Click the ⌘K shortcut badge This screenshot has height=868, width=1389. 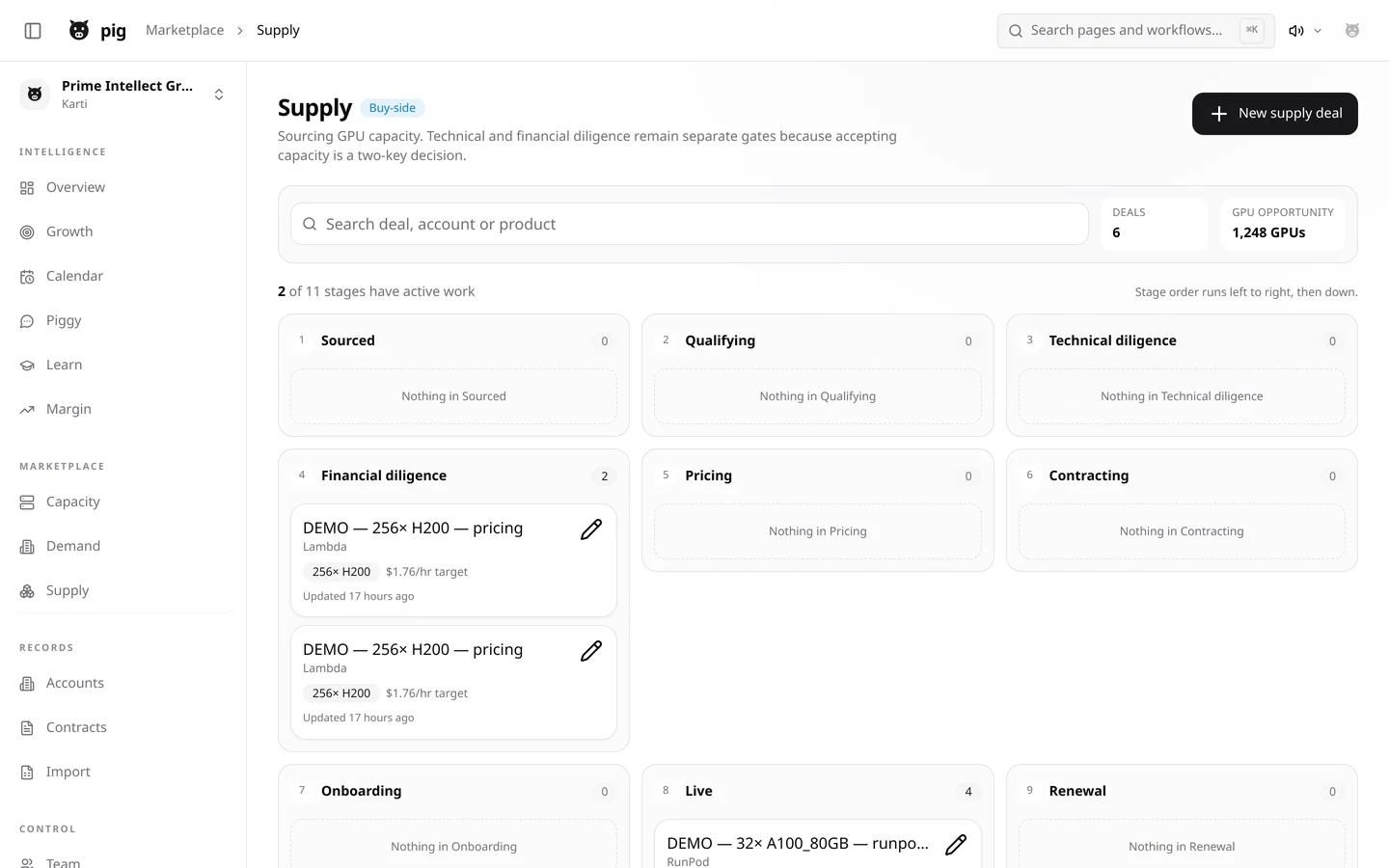coord(1252,30)
